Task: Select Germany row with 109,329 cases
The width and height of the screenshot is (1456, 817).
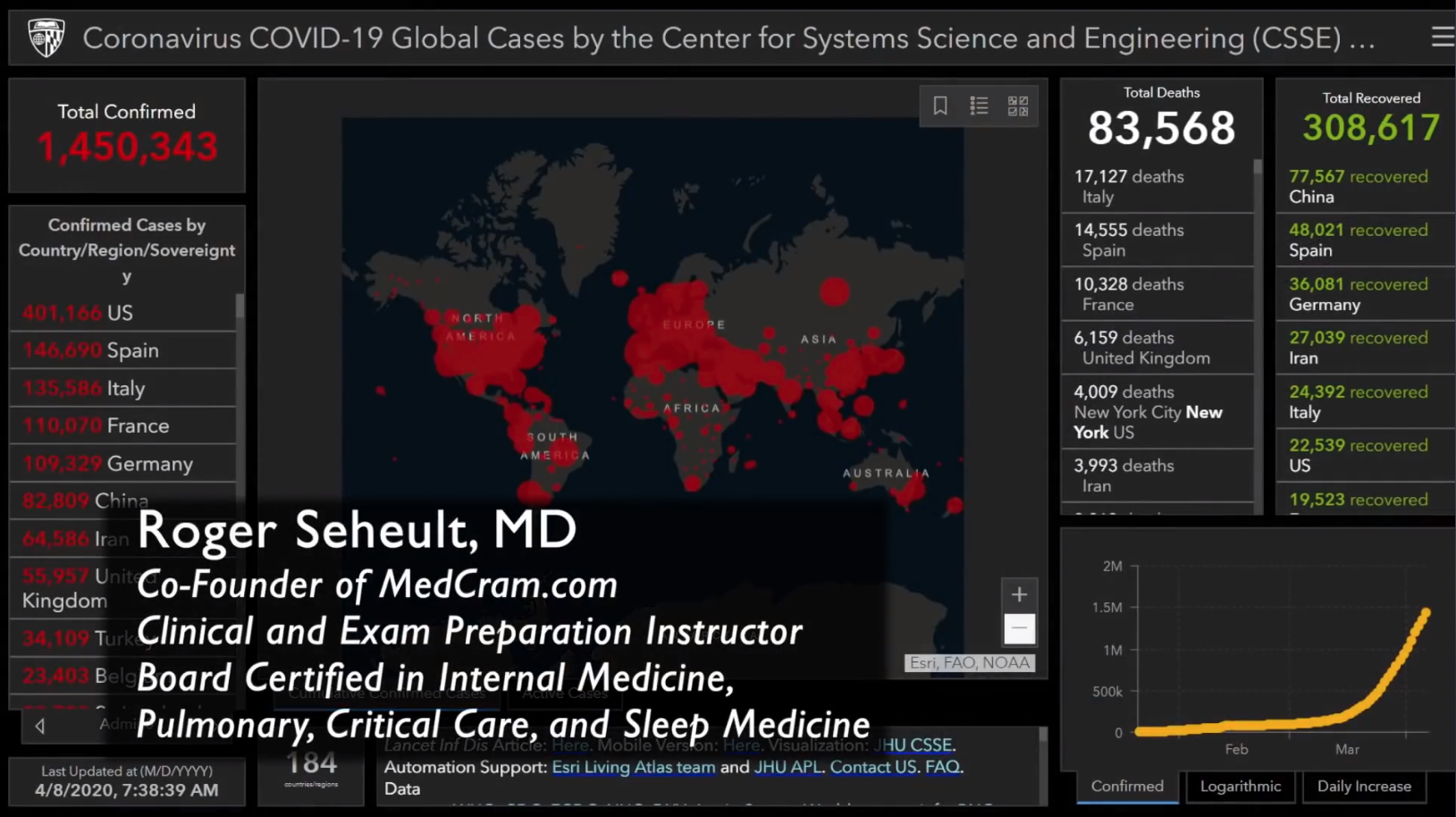Action: (123, 463)
